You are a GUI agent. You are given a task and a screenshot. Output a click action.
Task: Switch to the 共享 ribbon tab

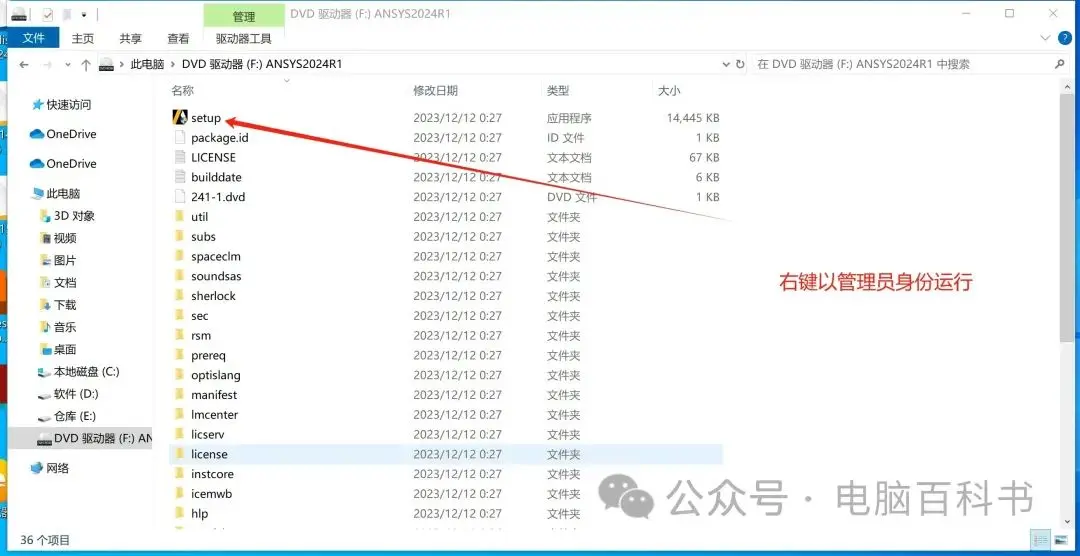pyautogui.click(x=130, y=39)
